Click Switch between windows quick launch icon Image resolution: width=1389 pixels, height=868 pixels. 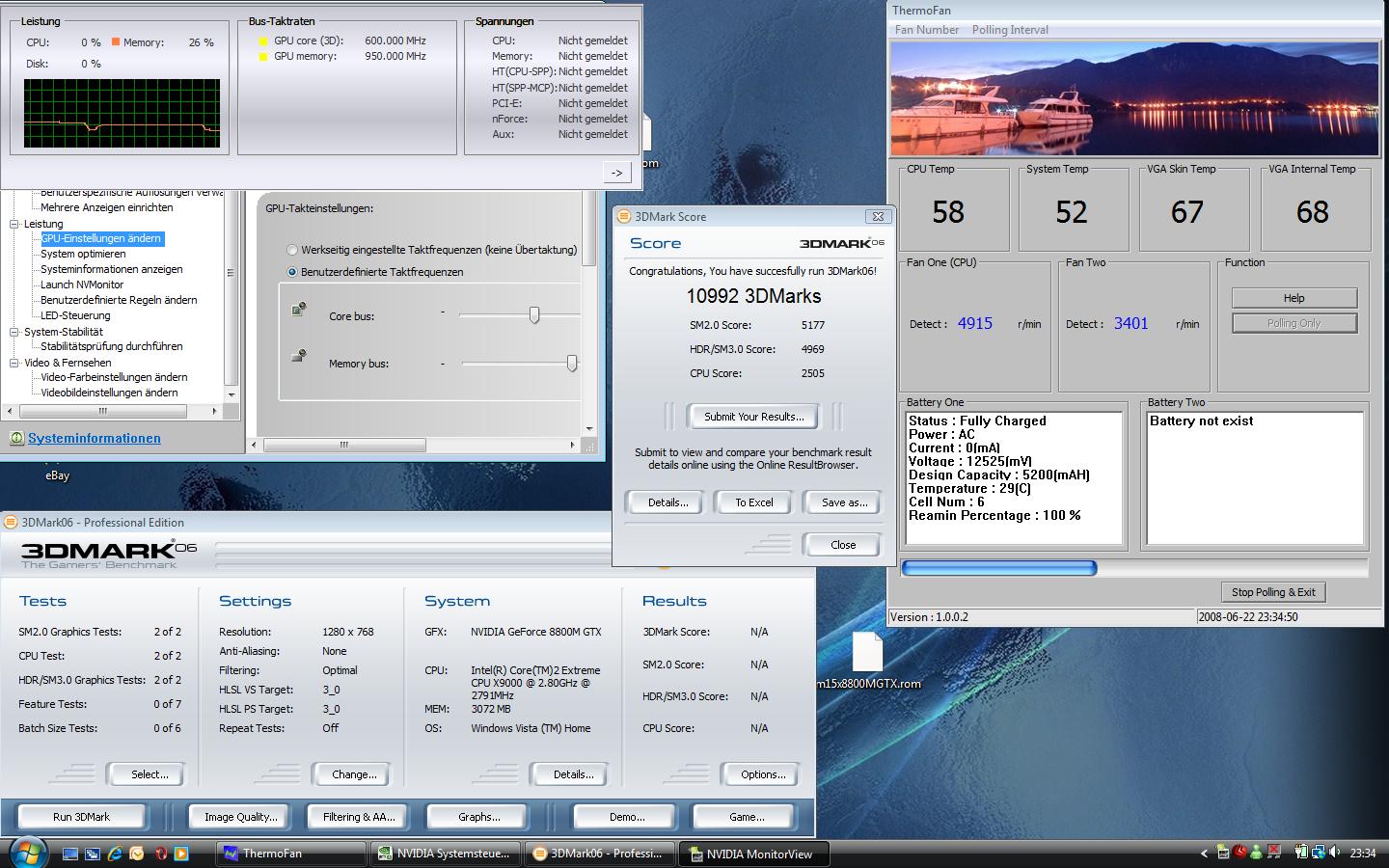tap(93, 854)
